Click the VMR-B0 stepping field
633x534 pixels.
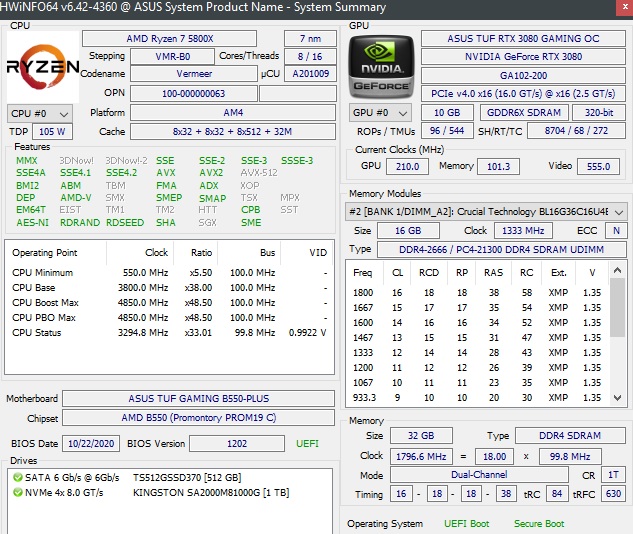point(172,57)
